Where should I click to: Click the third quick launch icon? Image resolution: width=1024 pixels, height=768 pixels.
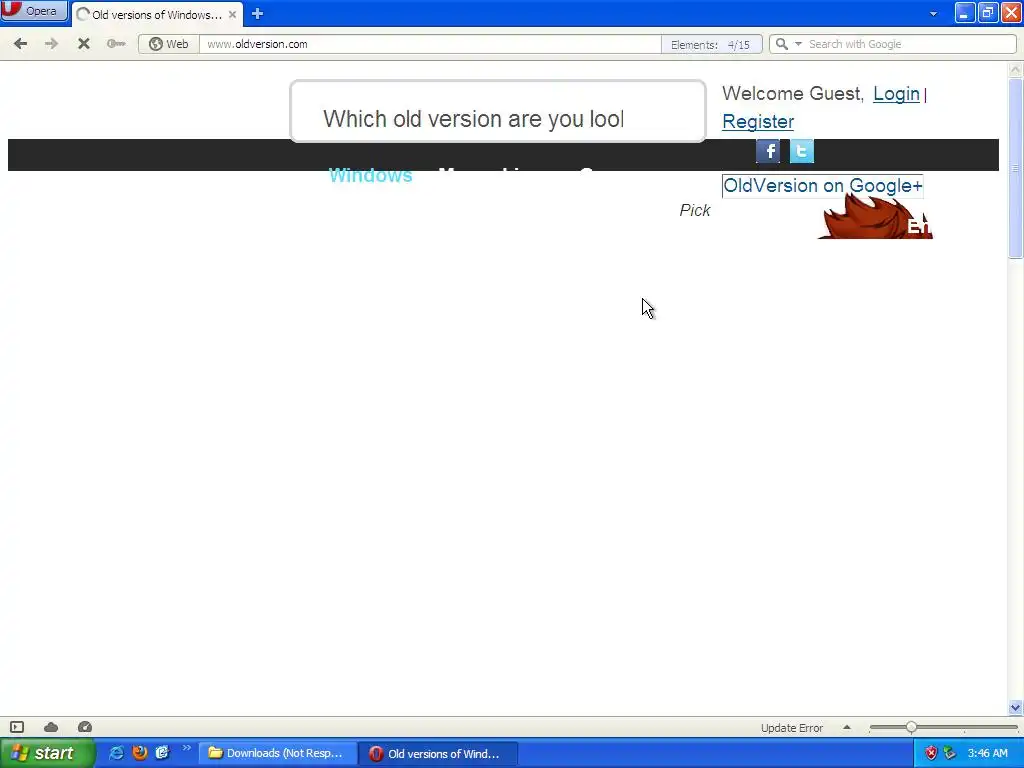(163, 753)
